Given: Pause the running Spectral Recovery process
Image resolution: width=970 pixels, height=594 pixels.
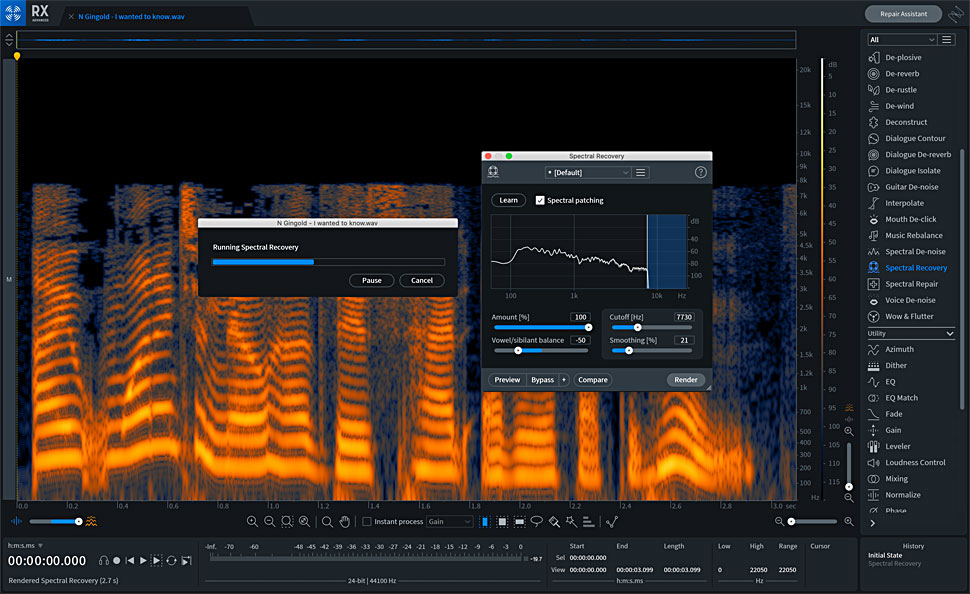Looking at the screenshot, I should click(372, 280).
